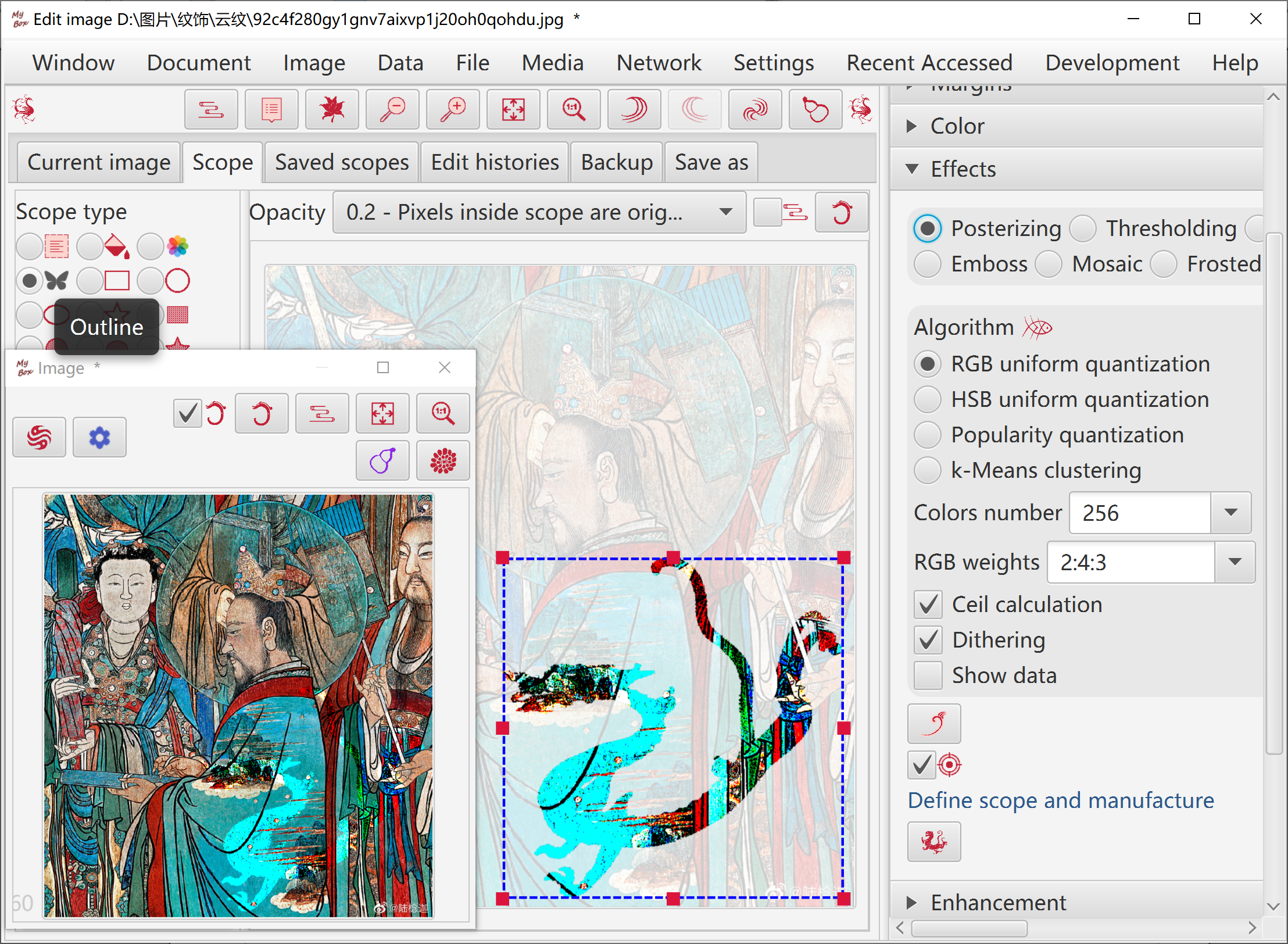The width and height of the screenshot is (1288, 944).
Task: Toggle the refresh checkbox in Image window
Action: tap(187, 413)
